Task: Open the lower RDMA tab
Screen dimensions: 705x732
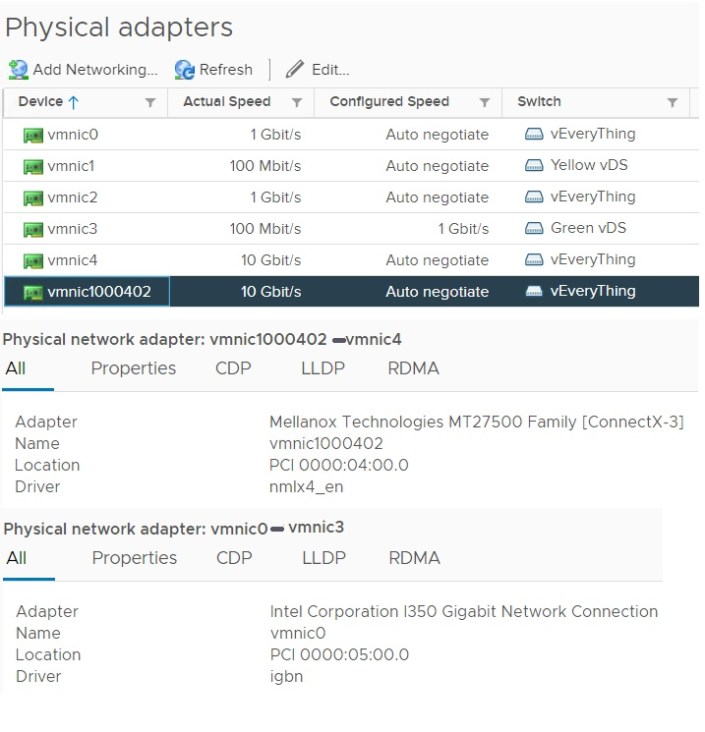Action: (x=414, y=558)
